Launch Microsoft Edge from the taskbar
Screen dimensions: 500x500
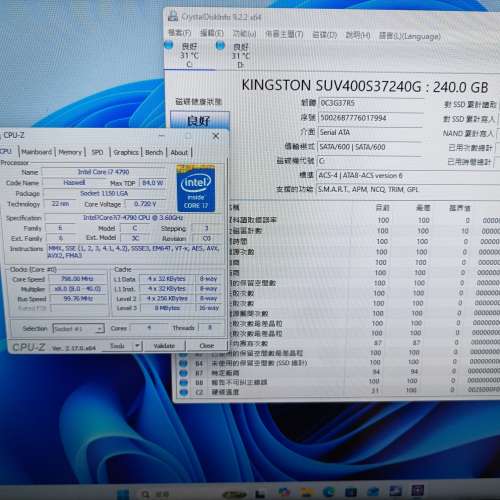click(328, 492)
